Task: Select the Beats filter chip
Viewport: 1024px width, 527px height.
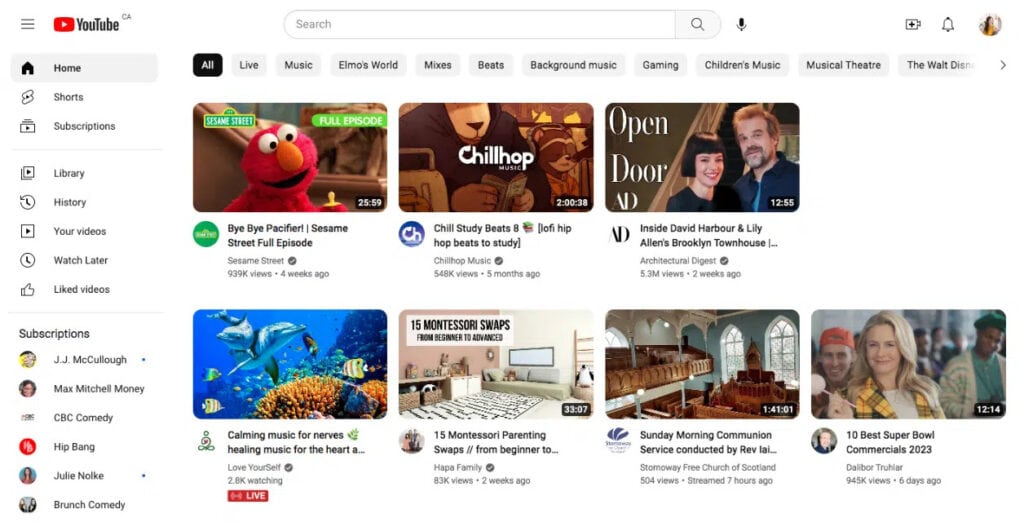Action: point(490,65)
